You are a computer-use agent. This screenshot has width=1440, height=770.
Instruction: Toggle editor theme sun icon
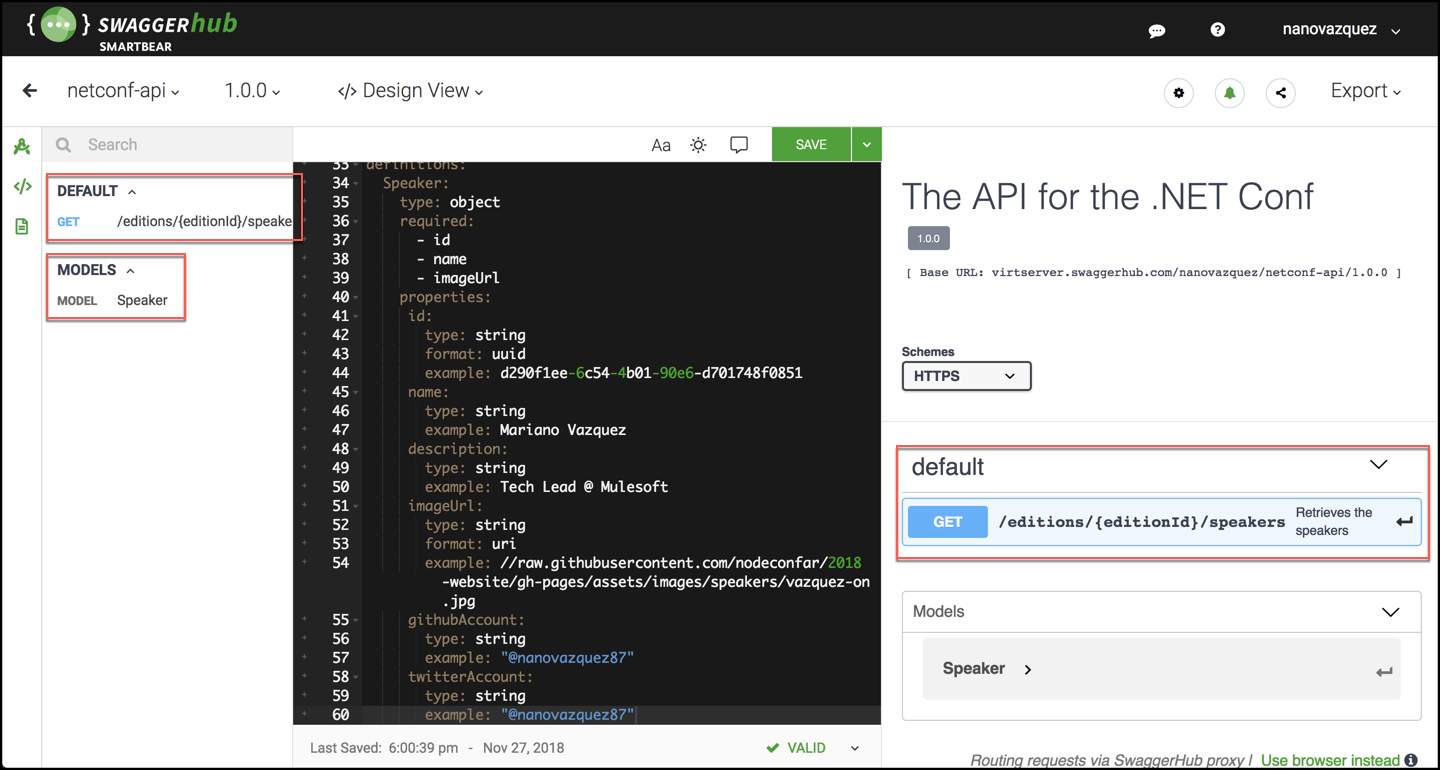[x=699, y=145]
